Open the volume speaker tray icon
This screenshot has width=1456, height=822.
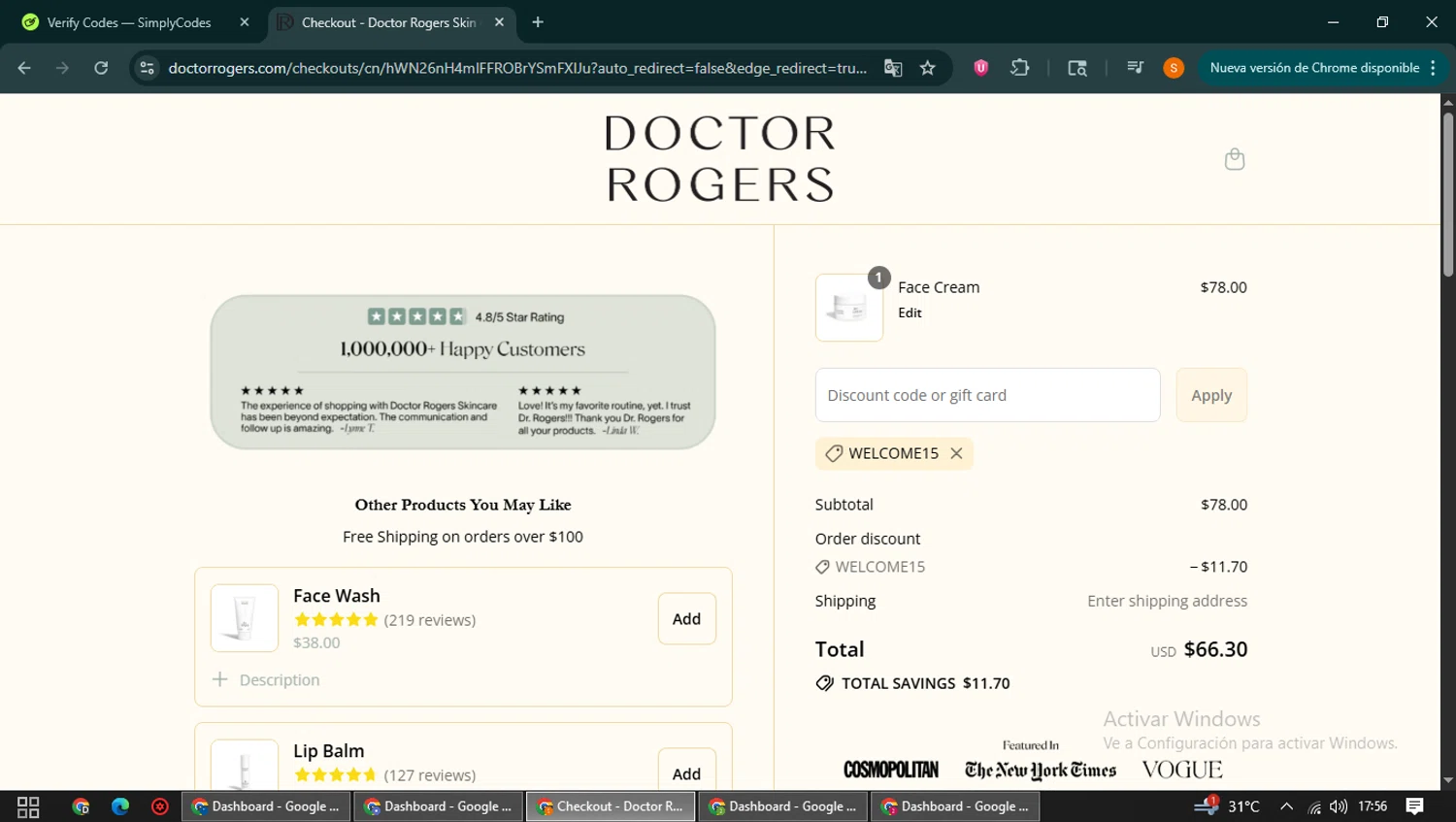(1339, 806)
